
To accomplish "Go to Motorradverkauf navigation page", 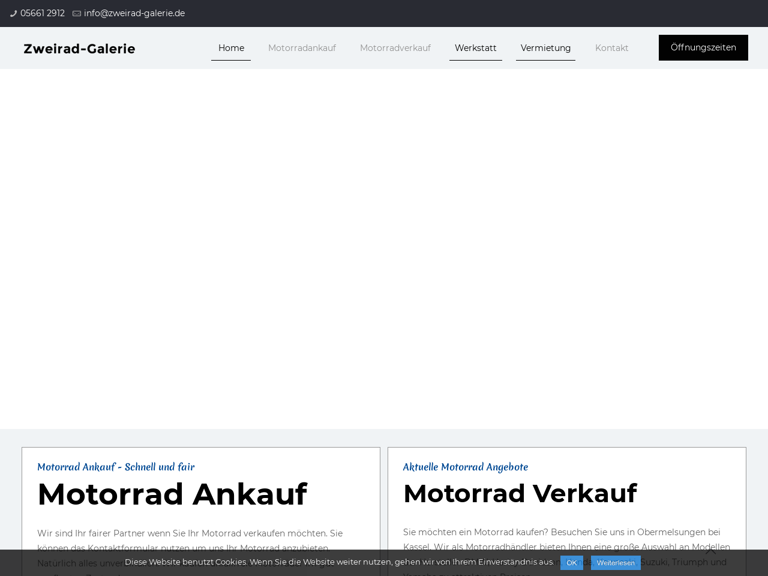I will [395, 48].
